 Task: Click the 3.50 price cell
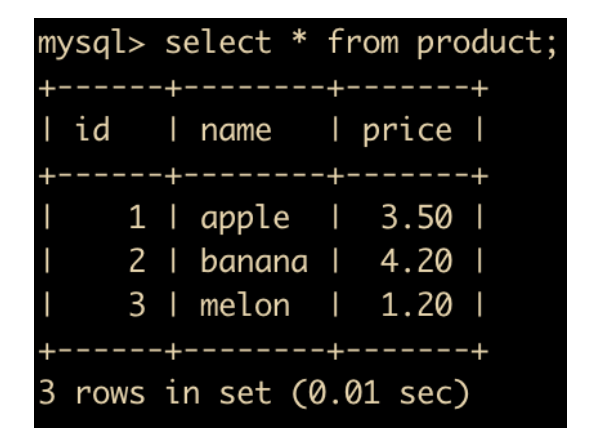pyautogui.click(x=416, y=217)
